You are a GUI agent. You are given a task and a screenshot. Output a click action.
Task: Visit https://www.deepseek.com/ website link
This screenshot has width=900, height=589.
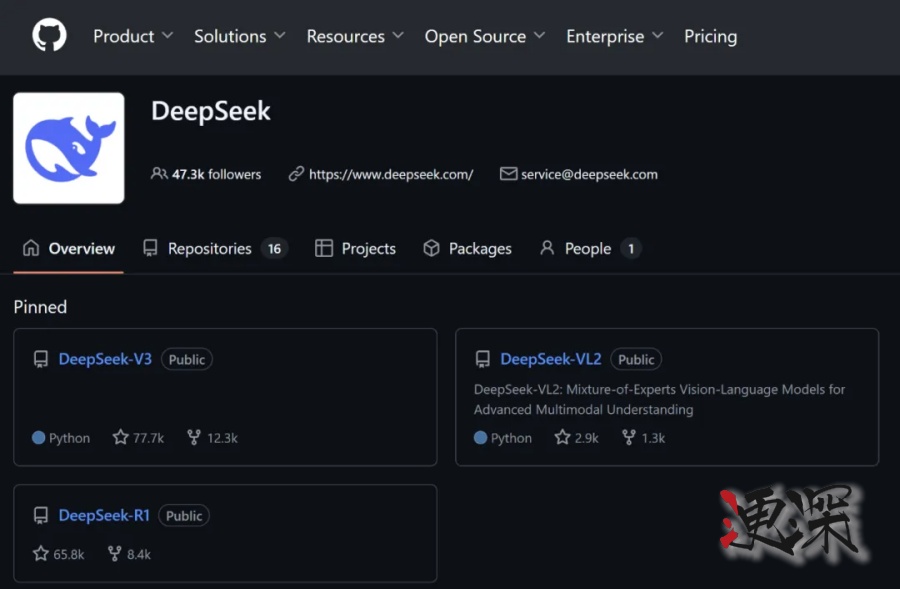(x=390, y=173)
